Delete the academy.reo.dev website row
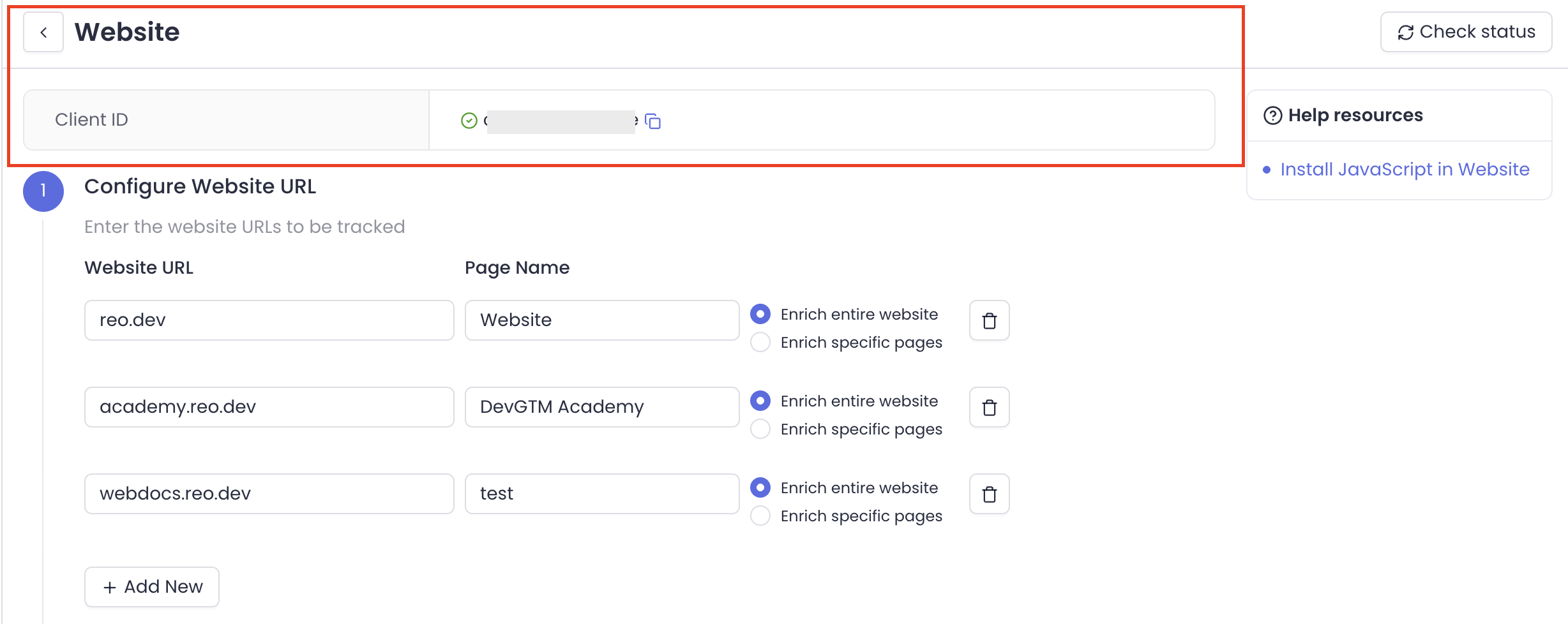Image resolution: width=1568 pixels, height=624 pixels. point(989,408)
